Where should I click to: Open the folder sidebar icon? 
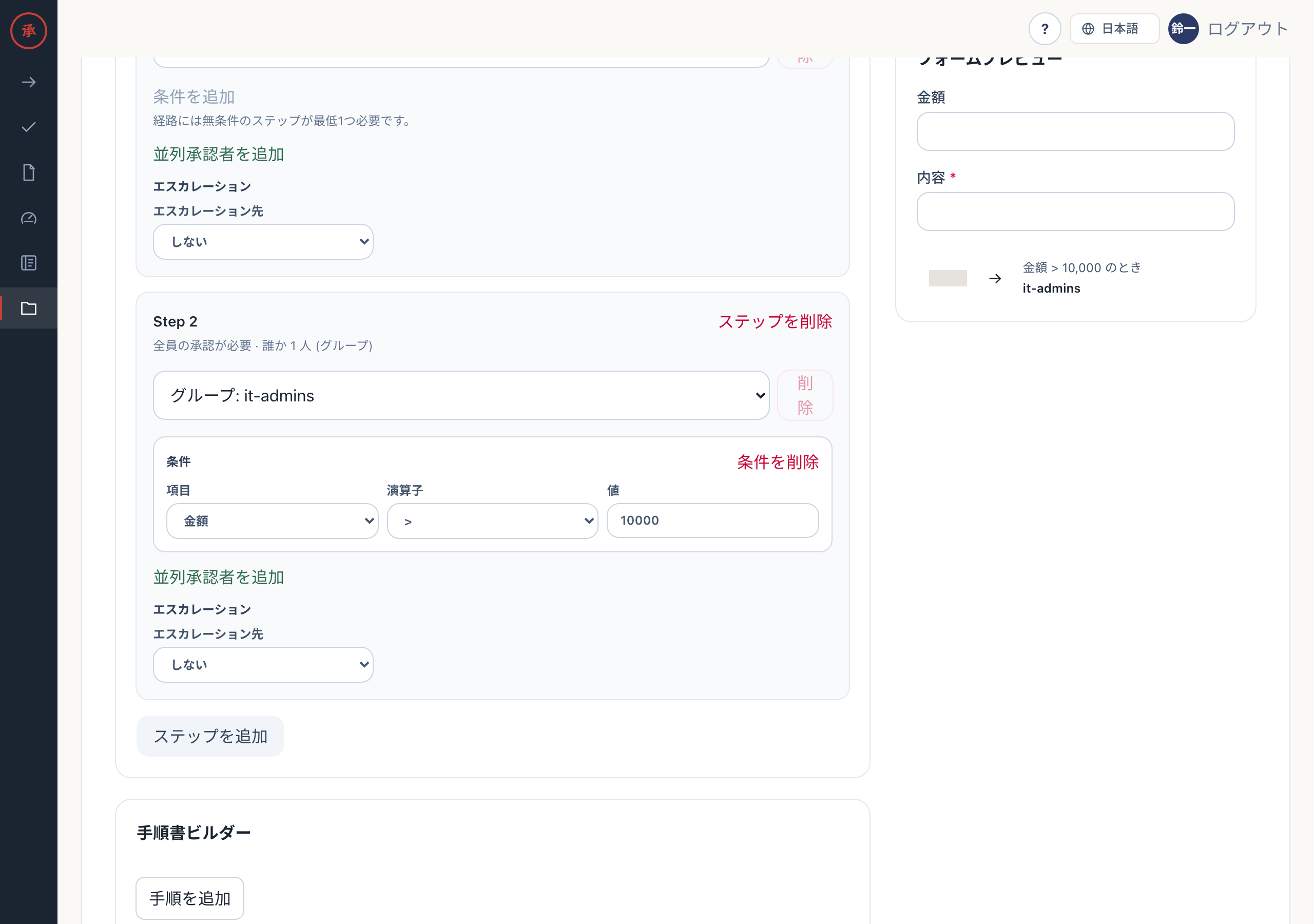click(x=29, y=308)
